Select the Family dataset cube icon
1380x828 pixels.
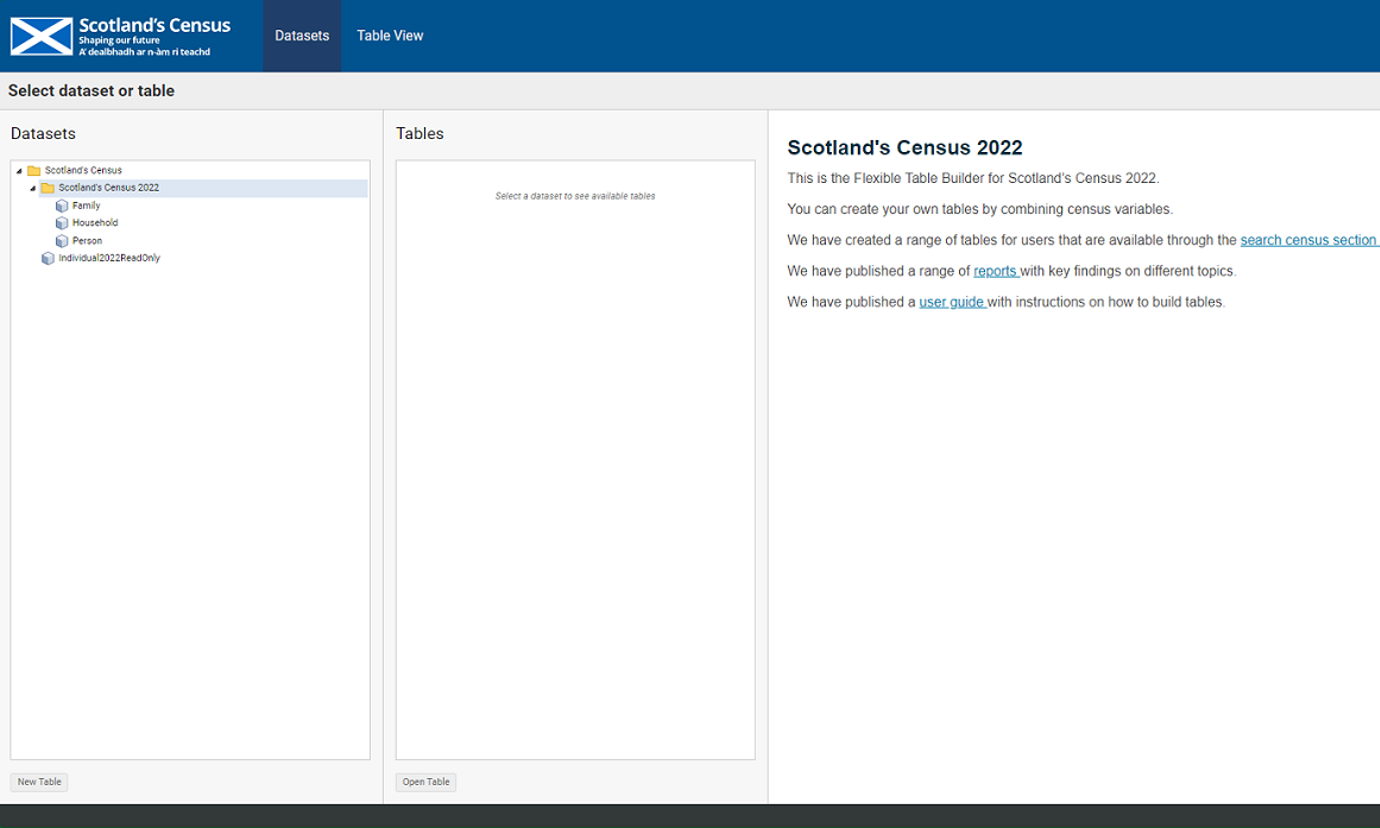tap(62, 206)
